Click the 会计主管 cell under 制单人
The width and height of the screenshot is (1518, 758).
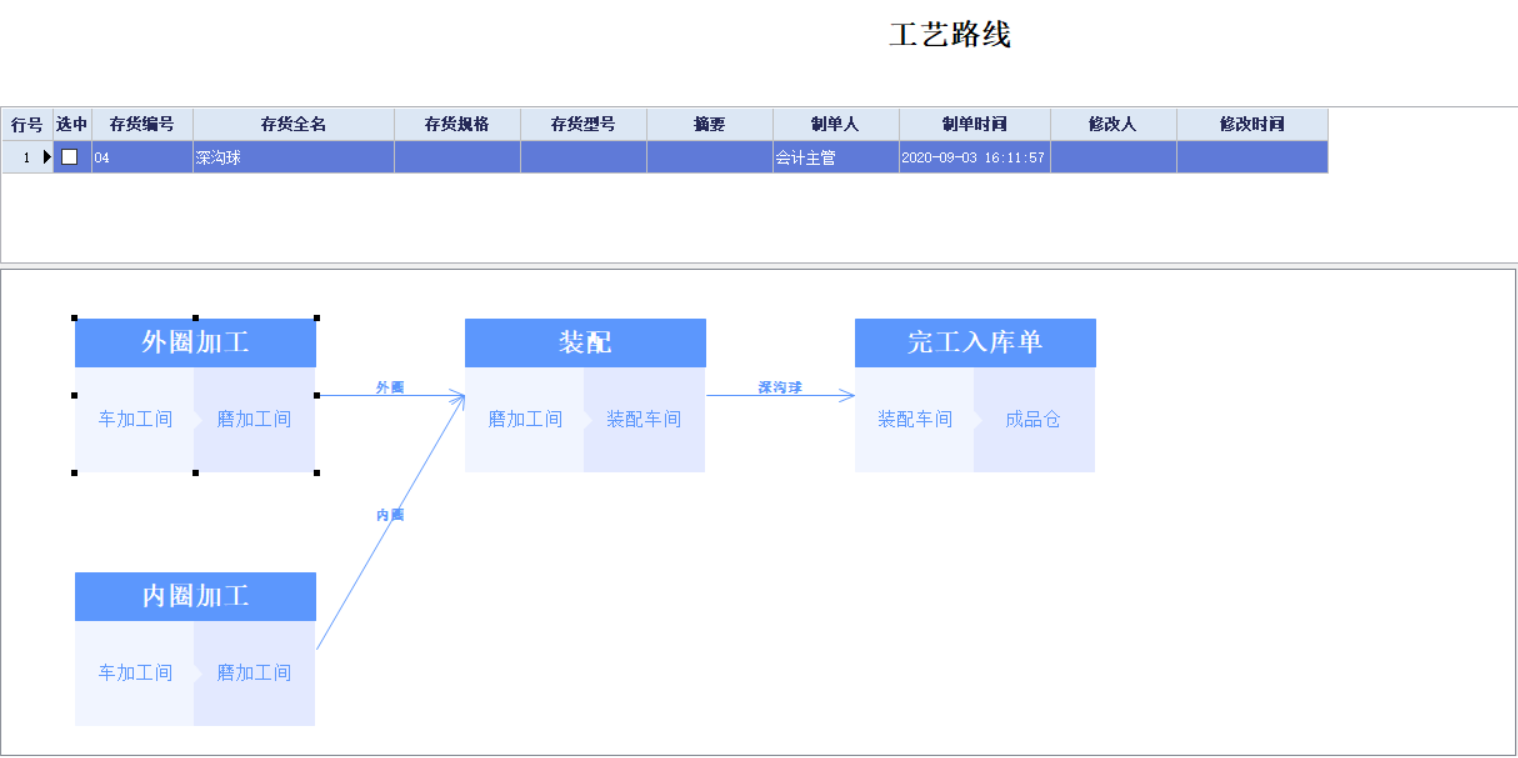click(x=835, y=157)
